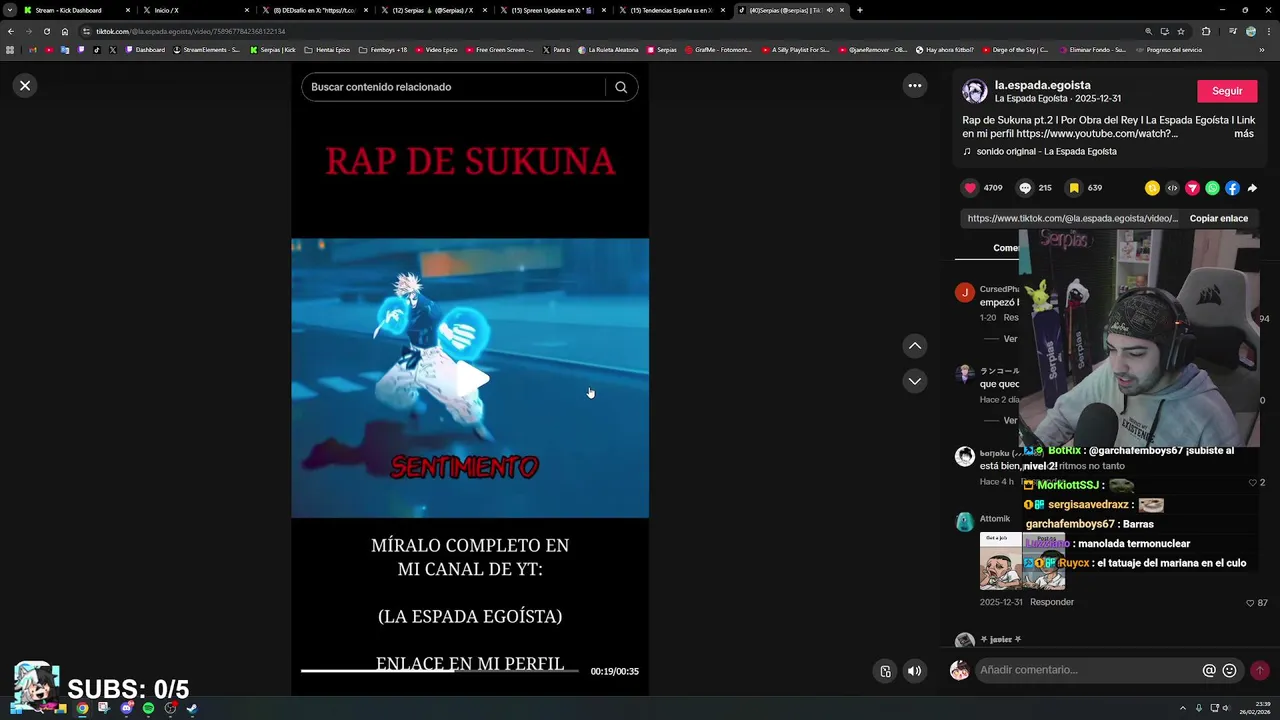Switch to '(12) Serpias' X tab
The height and width of the screenshot is (720, 1280).
(433, 10)
